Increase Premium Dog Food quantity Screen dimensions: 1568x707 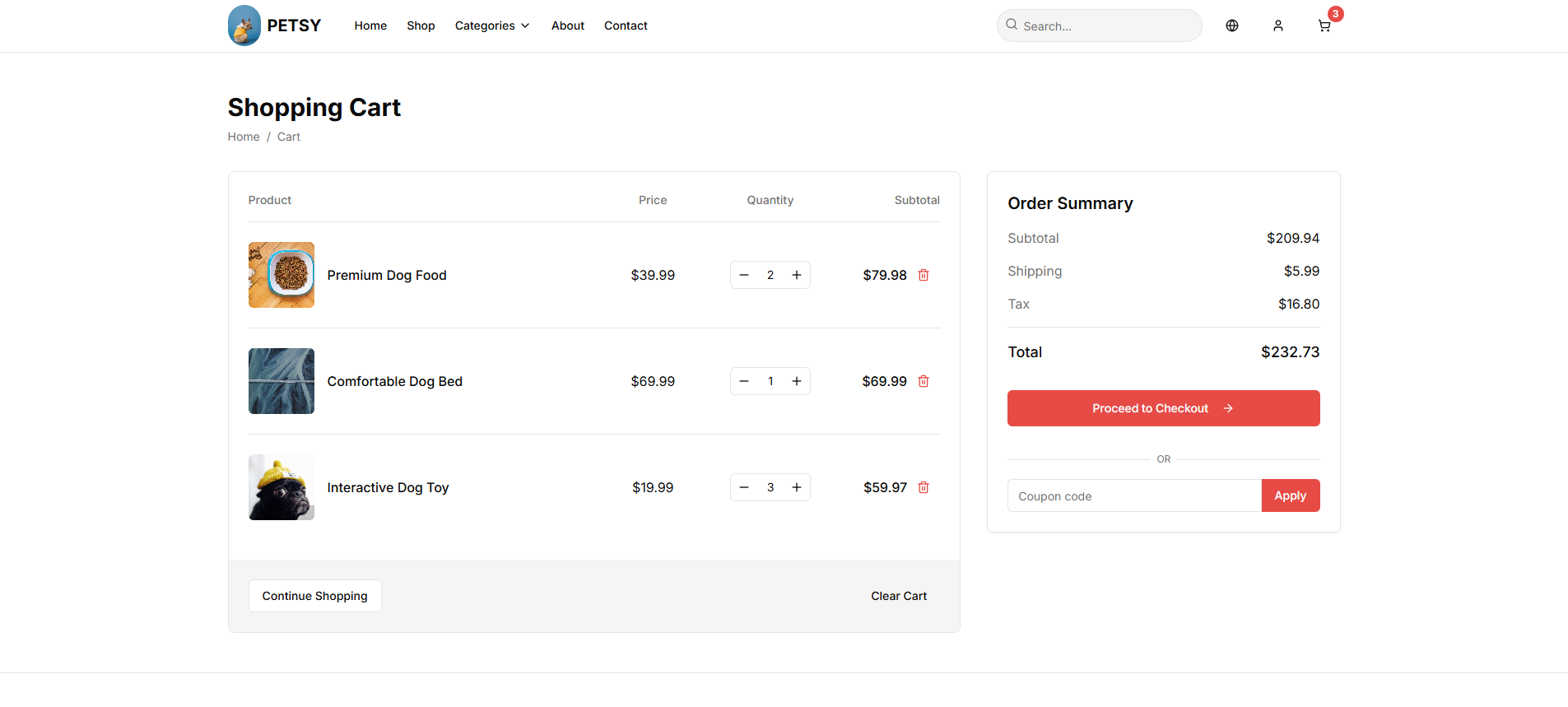(796, 275)
